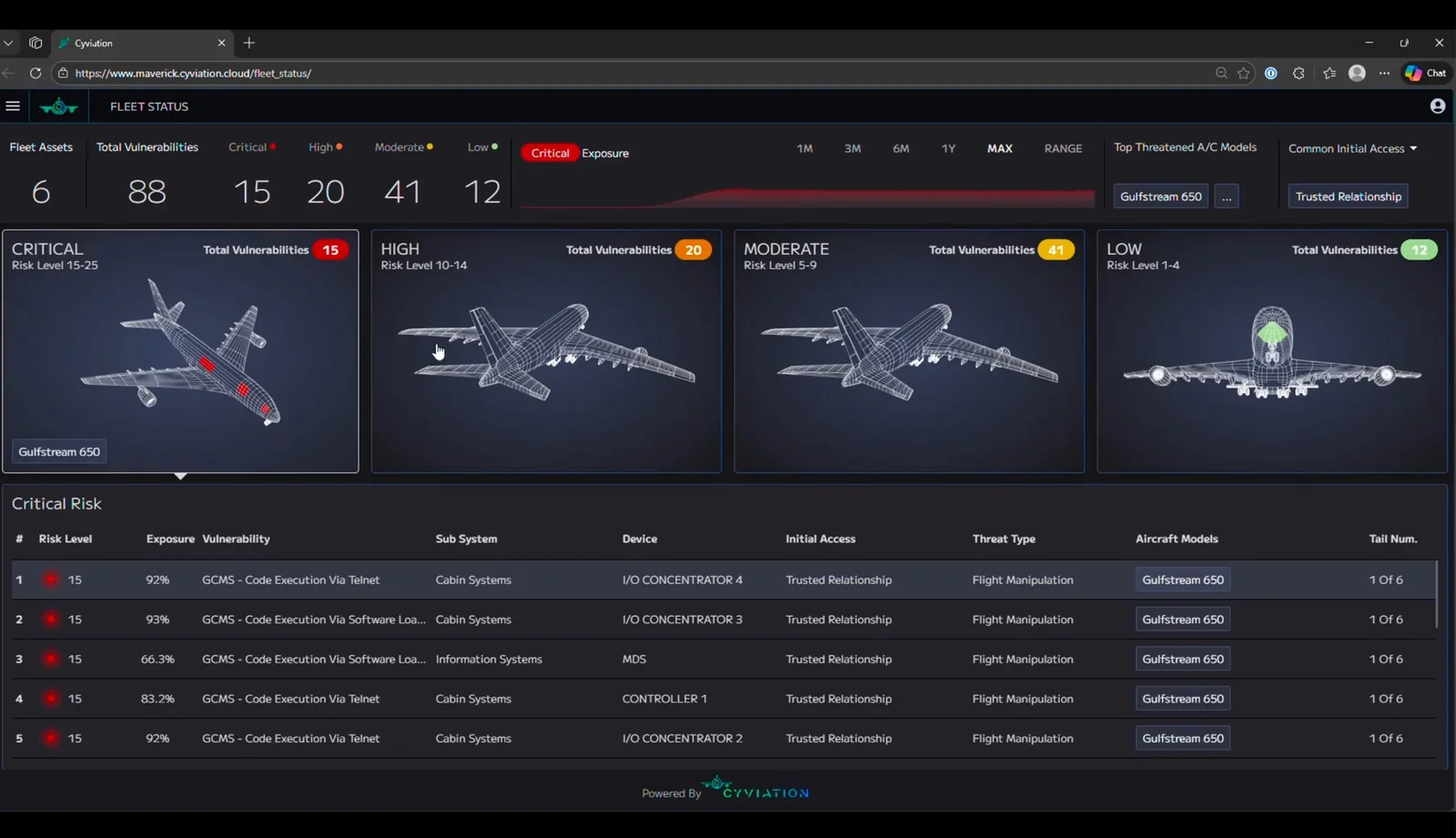Image resolution: width=1456 pixels, height=838 pixels.
Task: Expand the tab search dropdown arrow
Action: 8,43
